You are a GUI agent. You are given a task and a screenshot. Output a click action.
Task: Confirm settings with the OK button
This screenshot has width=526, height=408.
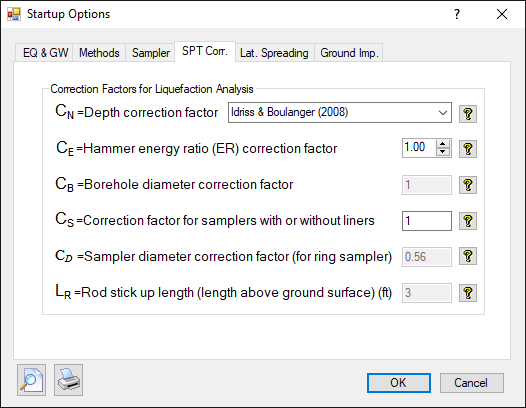pyautogui.click(x=399, y=383)
